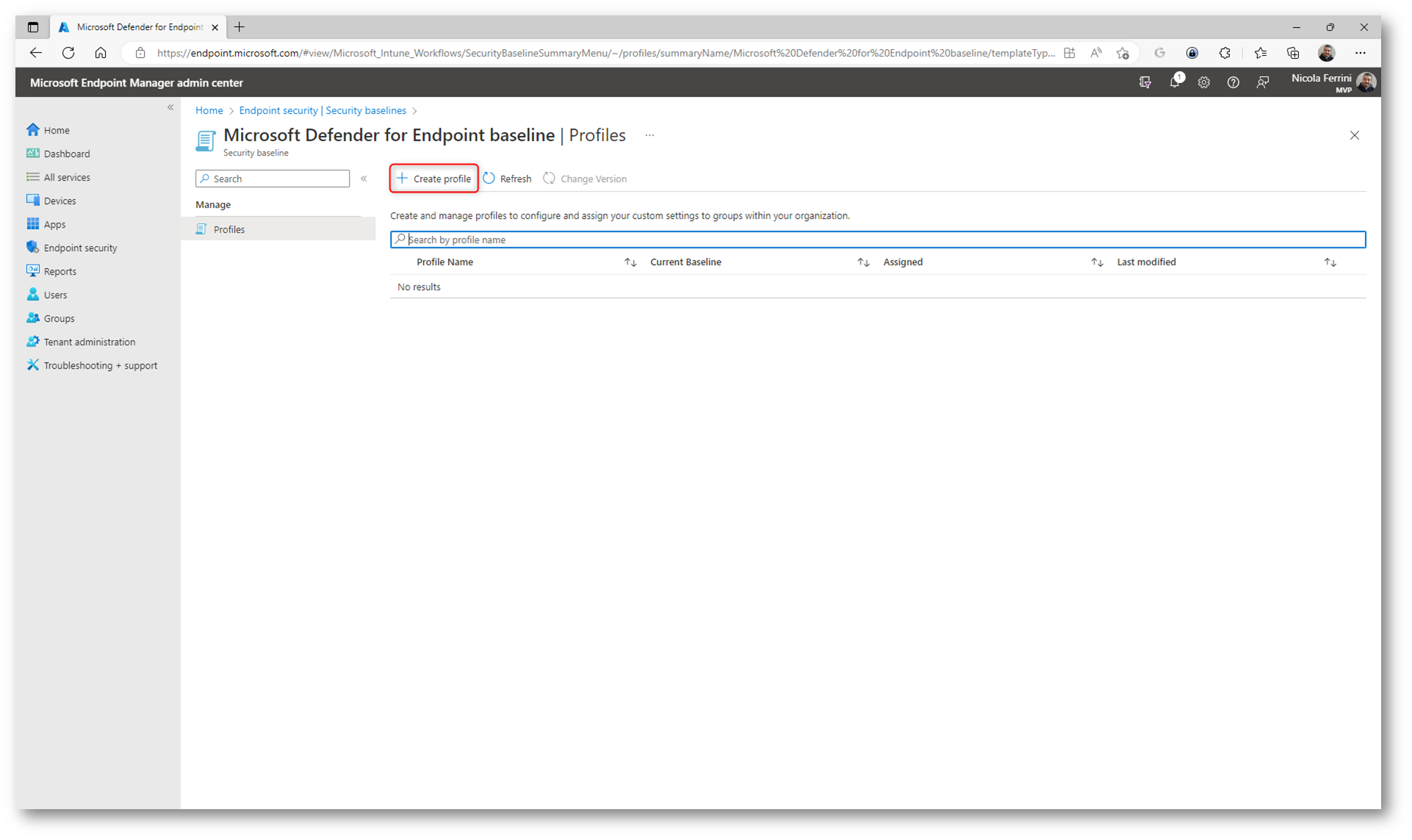Click Microsoft Endpoint Manager admin center title
The image size is (1412, 840).
(136, 83)
